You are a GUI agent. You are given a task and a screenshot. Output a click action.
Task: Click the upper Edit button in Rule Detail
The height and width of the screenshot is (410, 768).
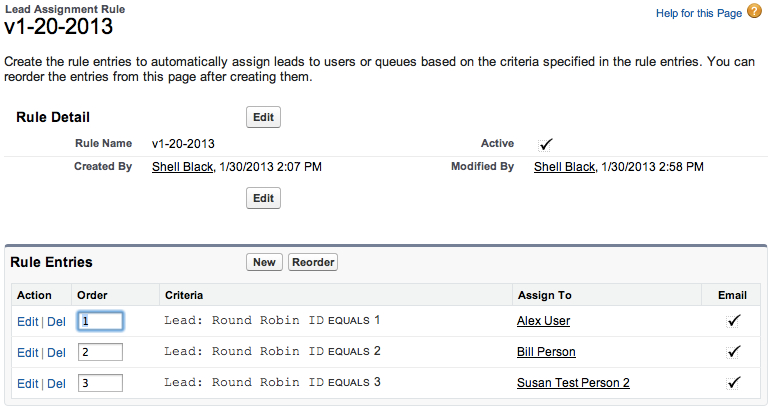pyautogui.click(x=264, y=117)
